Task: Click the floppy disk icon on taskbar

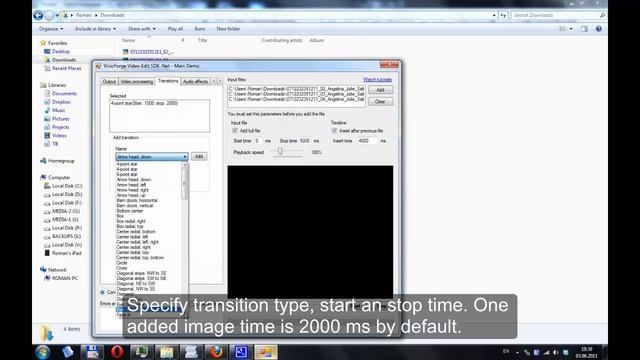Action: [92, 352]
